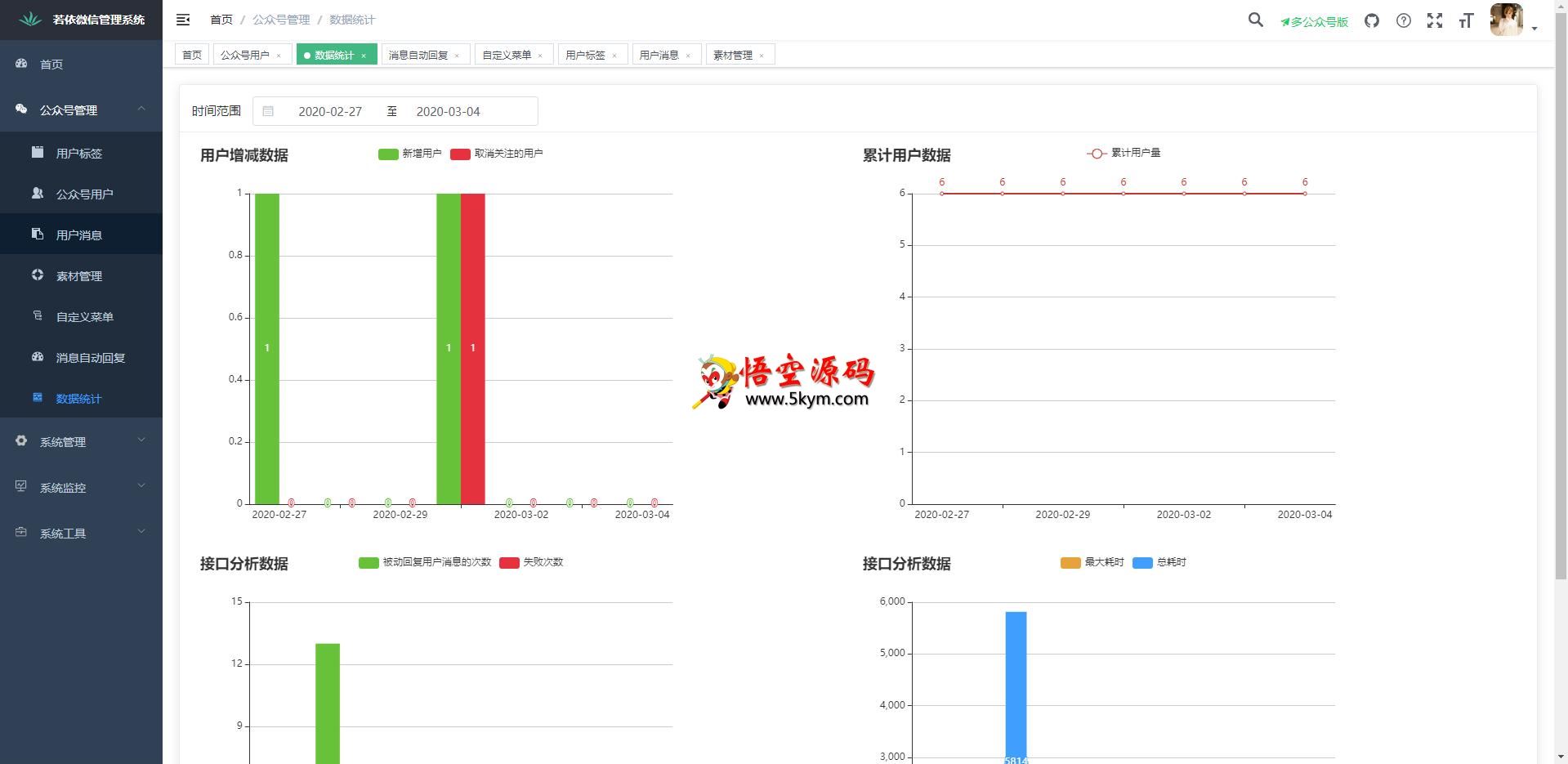Toggle fullscreen mode icon
The image size is (1568, 764).
[1435, 20]
